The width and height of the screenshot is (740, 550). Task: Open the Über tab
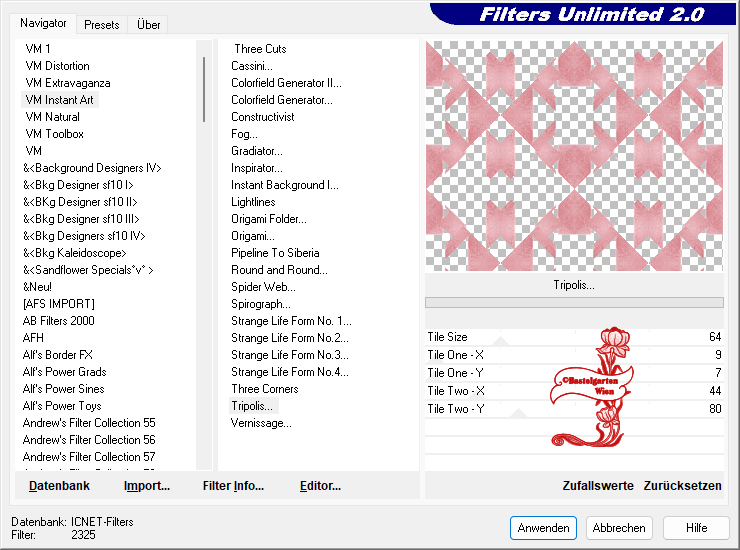click(148, 25)
